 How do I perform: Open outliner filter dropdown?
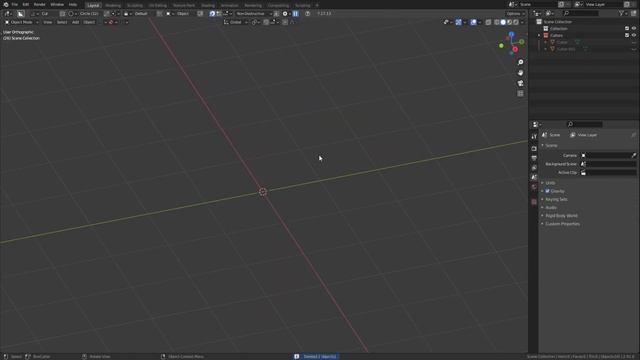click(x=623, y=13)
